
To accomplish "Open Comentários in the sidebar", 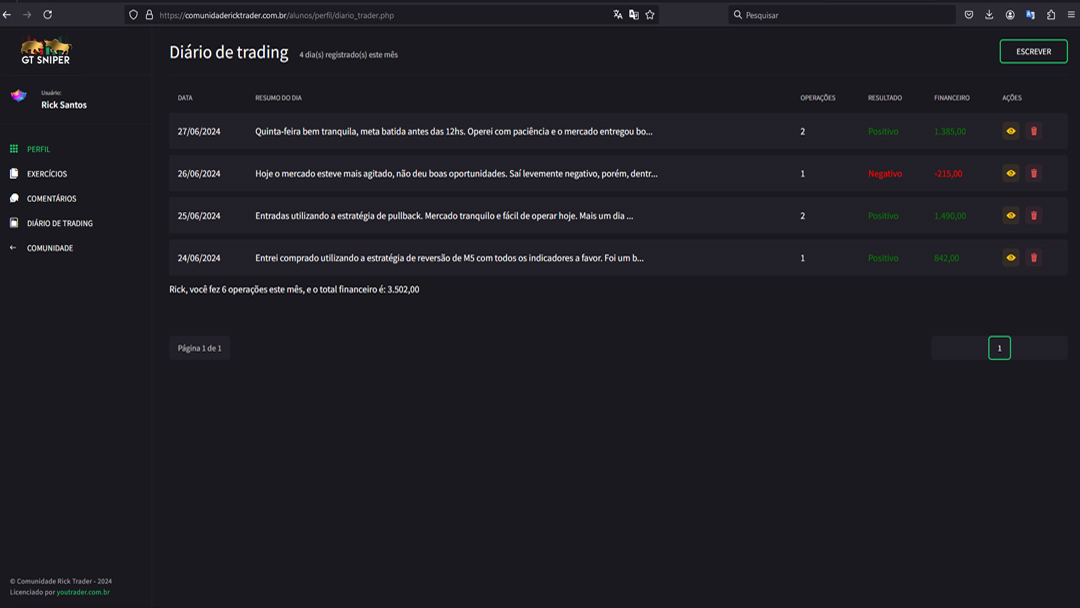I will (51, 199).
